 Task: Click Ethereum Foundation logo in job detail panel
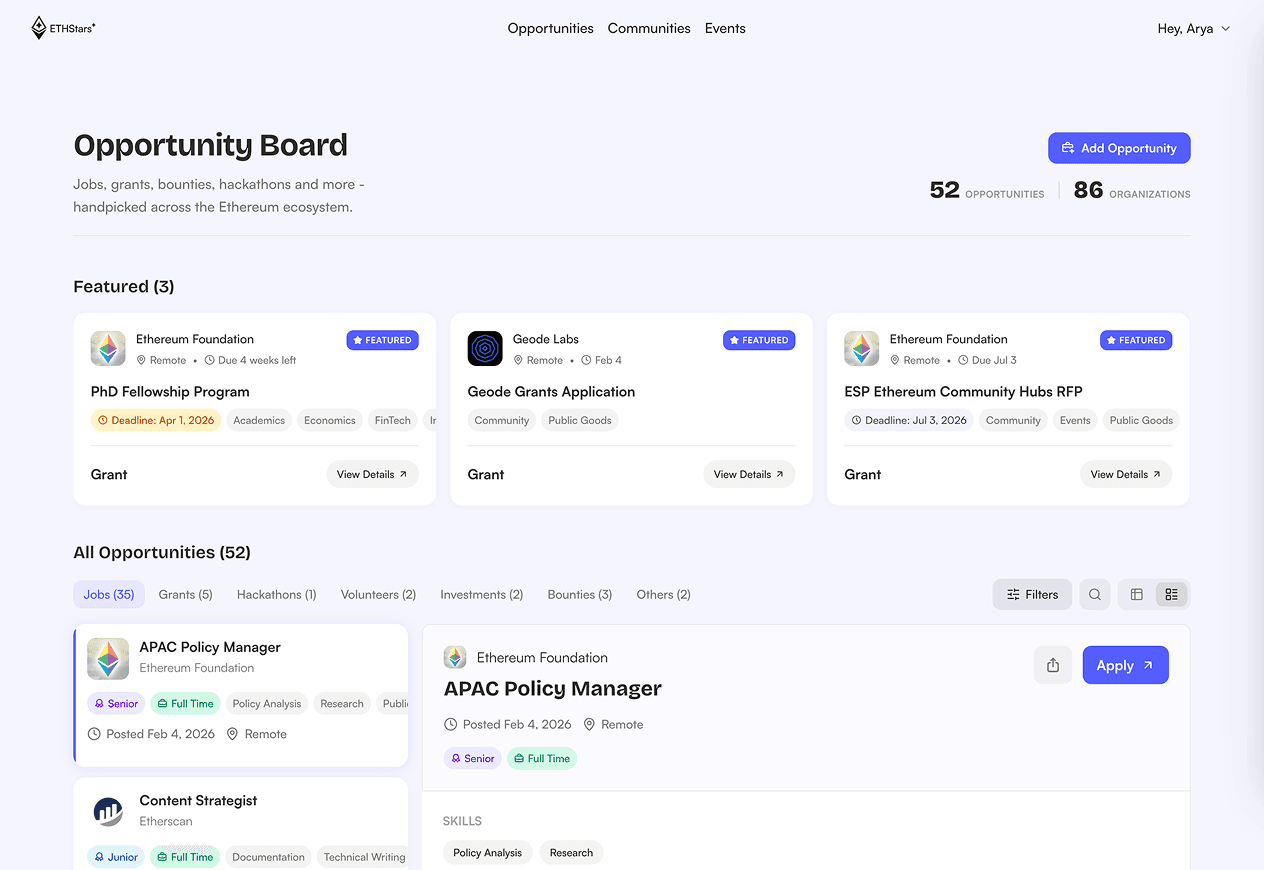(x=455, y=657)
